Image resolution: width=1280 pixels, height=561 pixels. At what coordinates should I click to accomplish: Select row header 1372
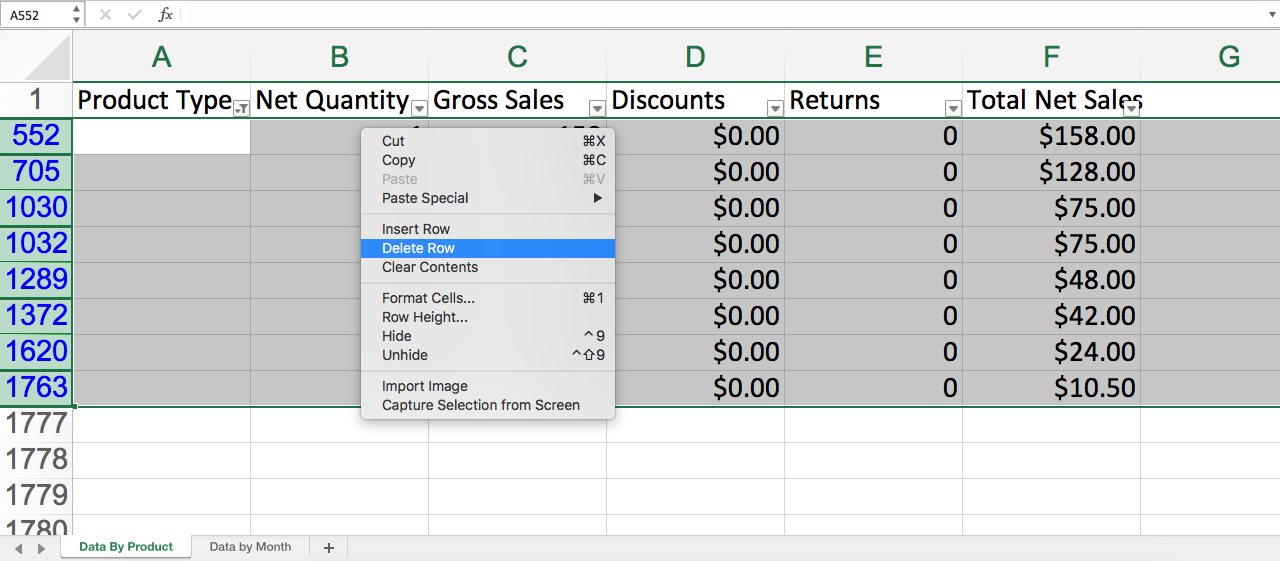(x=36, y=315)
